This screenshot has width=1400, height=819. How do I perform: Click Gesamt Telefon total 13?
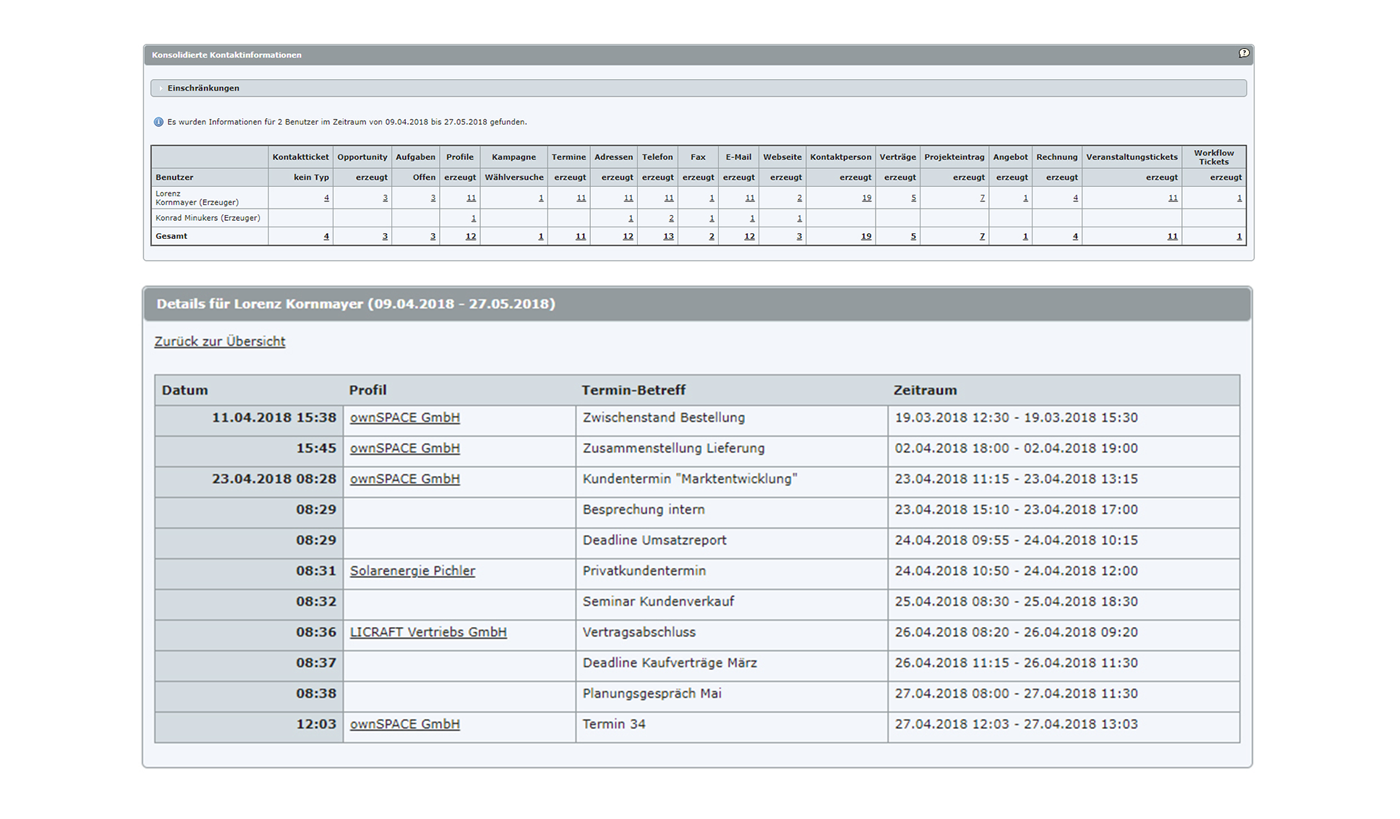tap(669, 236)
